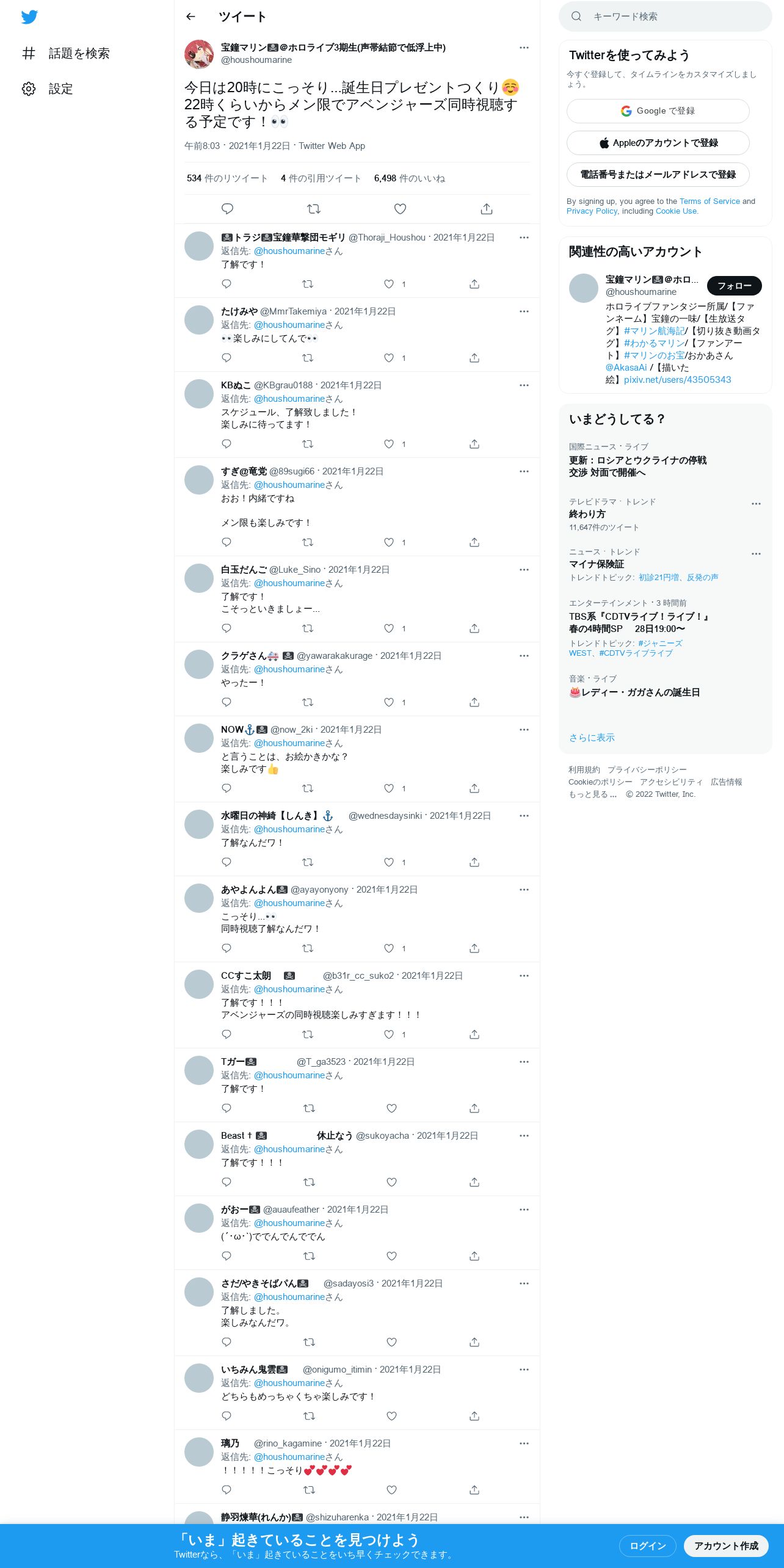Like たけみや's reply
Viewport: 784px width, 1568px height.
[389, 358]
